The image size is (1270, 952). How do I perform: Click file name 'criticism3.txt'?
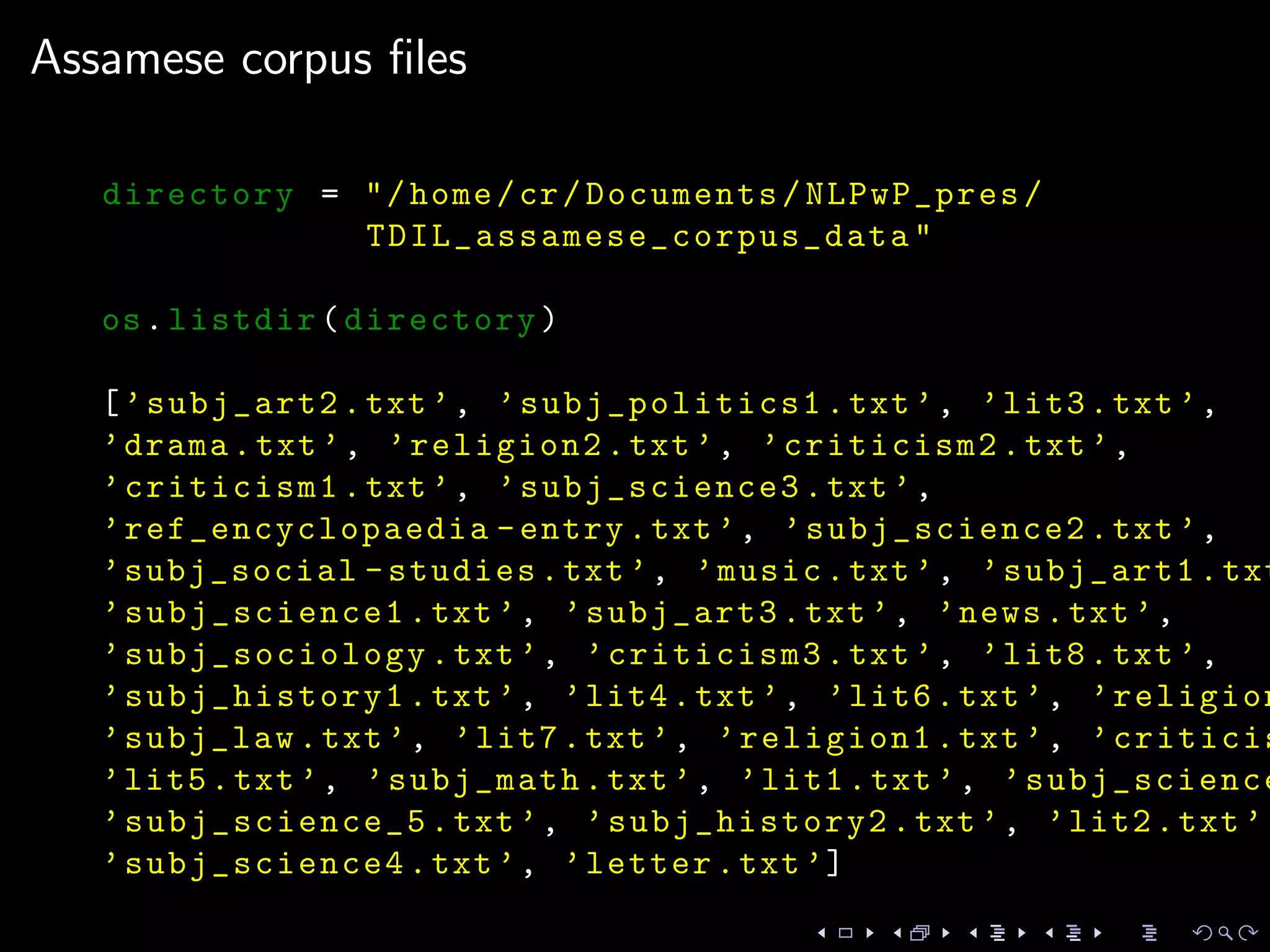[x=758, y=654]
